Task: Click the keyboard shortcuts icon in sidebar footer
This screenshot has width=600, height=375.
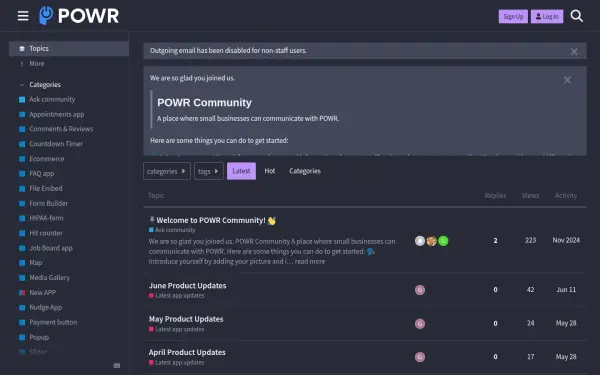Action: [117, 365]
